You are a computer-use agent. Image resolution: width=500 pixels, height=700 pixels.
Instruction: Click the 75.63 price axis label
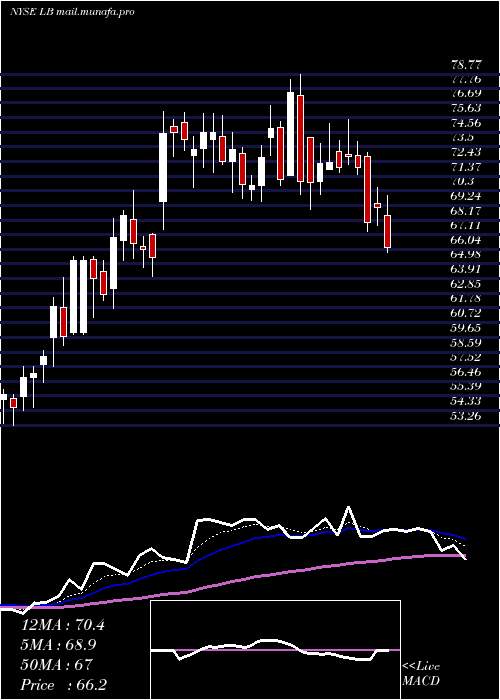(x=466, y=109)
